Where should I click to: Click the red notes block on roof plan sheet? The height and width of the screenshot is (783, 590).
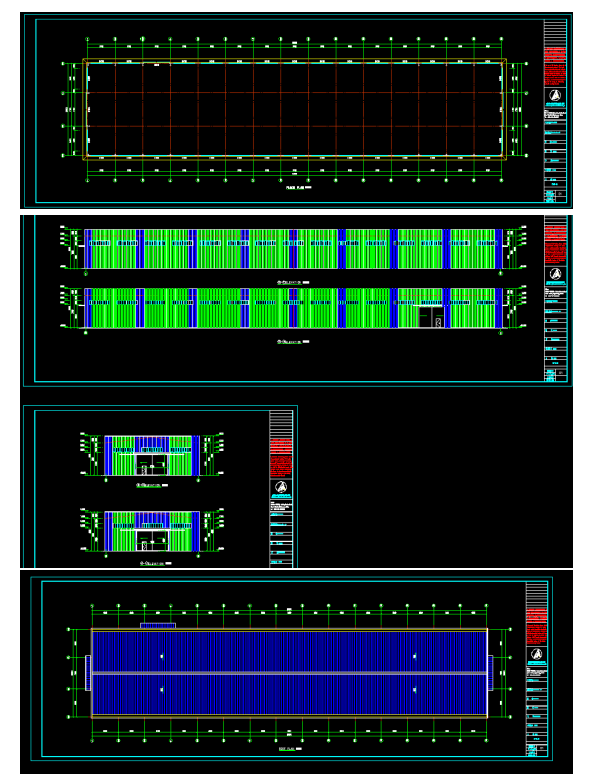click(537, 626)
